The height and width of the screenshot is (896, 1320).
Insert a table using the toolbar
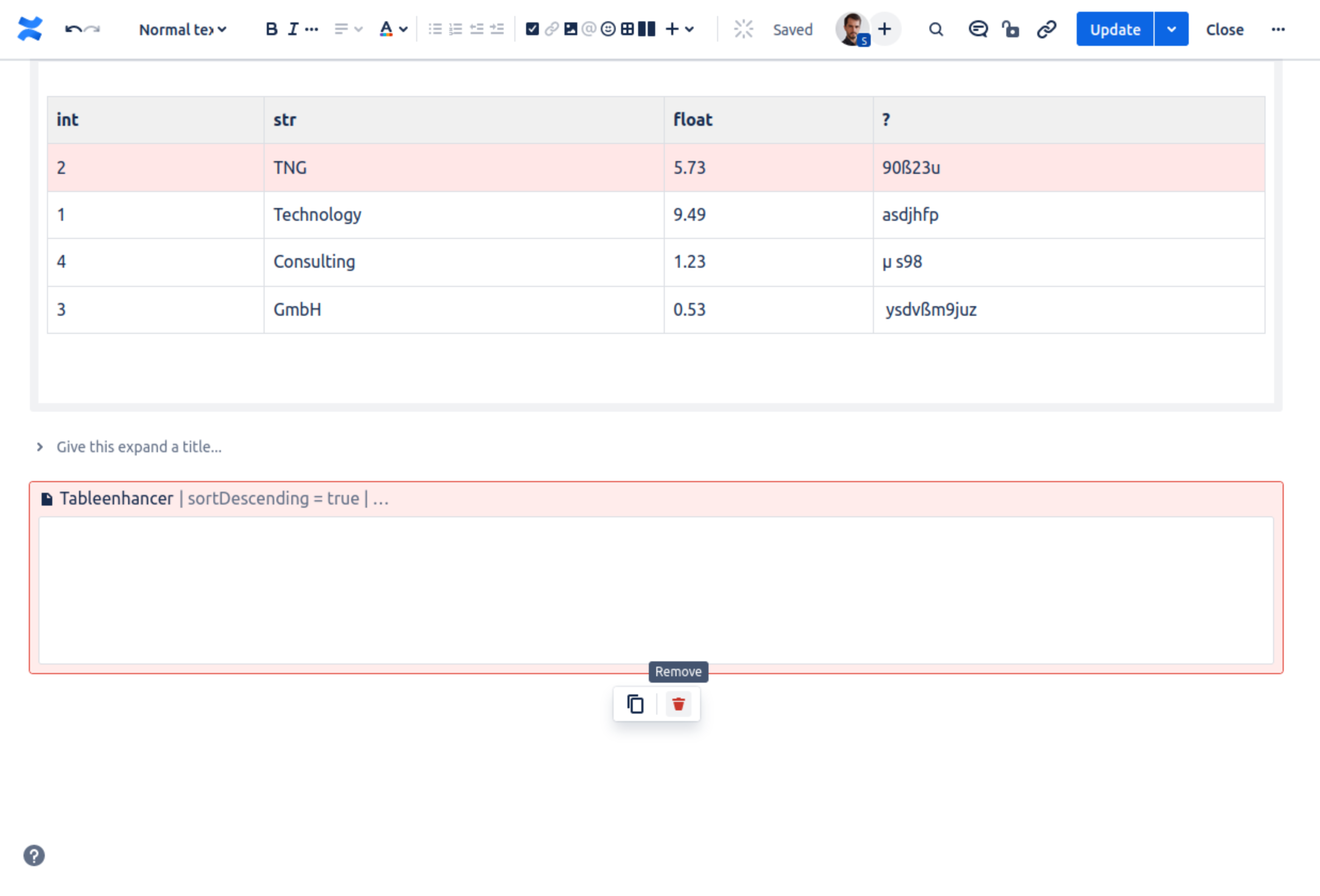pos(627,29)
